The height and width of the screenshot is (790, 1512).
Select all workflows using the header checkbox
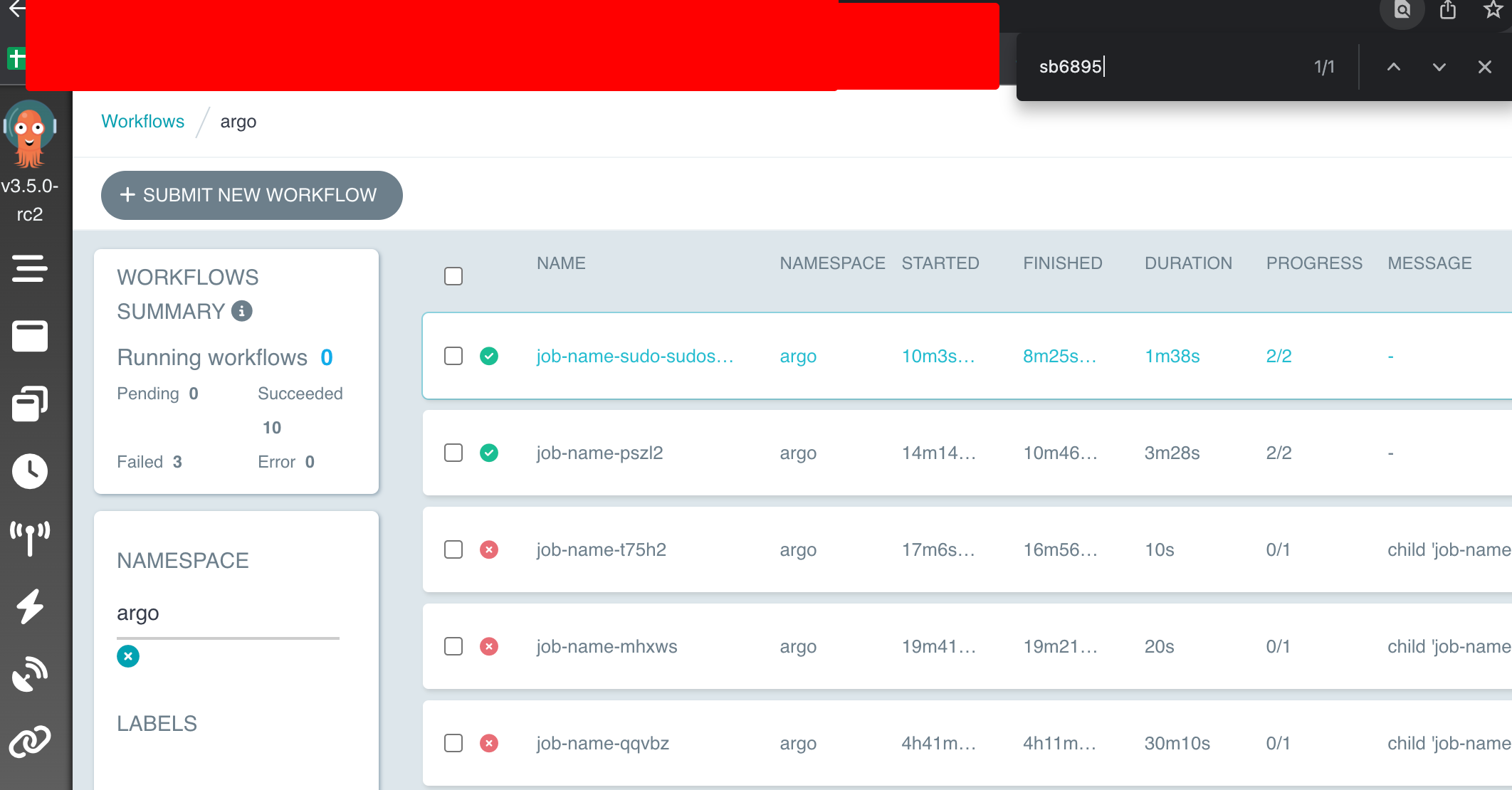(x=453, y=275)
